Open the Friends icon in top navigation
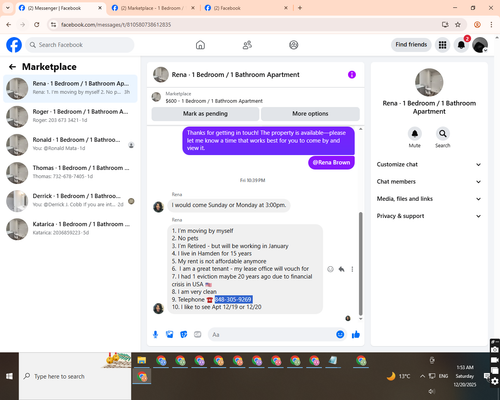The width and height of the screenshot is (500, 400). (247, 45)
